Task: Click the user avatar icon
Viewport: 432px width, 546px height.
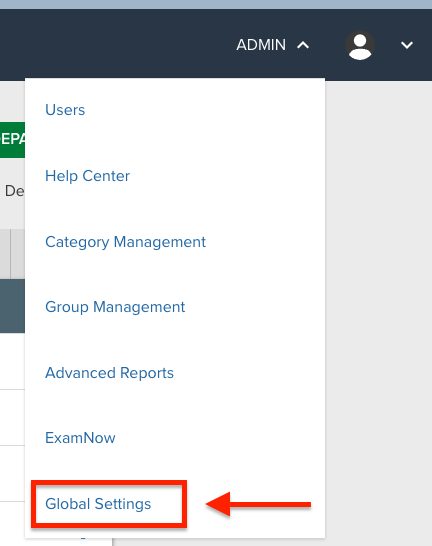Action: pyautogui.click(x=360, y=45)
